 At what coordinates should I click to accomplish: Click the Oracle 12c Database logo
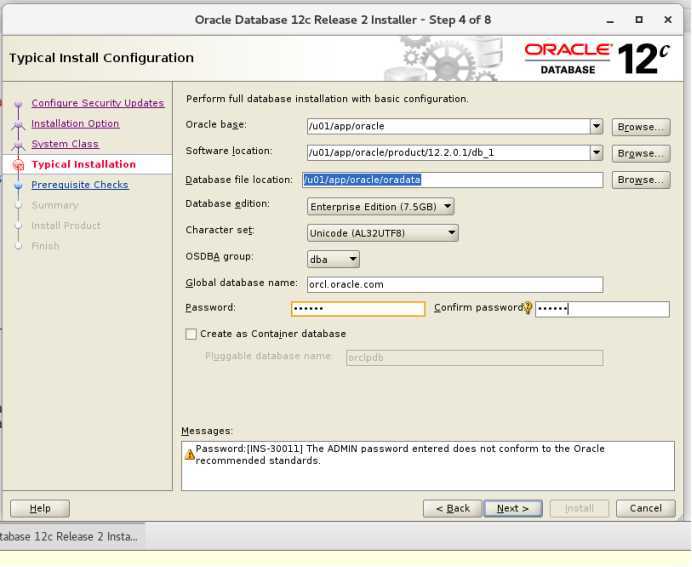(x=597, y=59)
